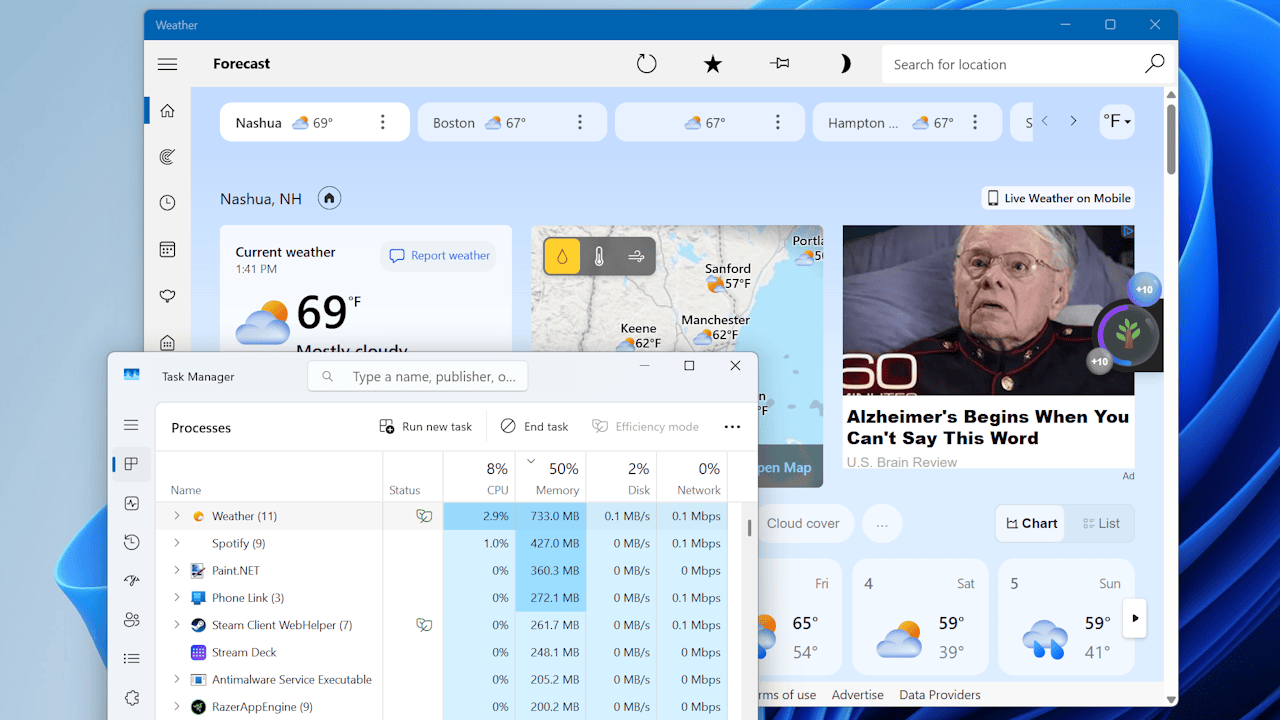
Task: Click the favorites star icon
Action: coord(713,64)
